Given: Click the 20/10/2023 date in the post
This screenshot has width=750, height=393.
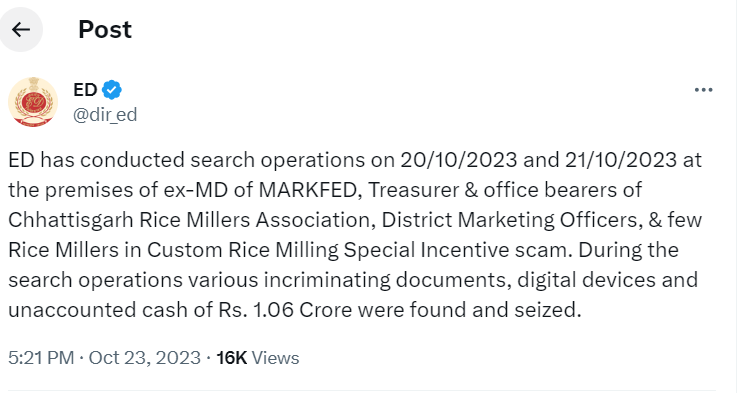Looking at the screenshot, I should pos(459,160).
